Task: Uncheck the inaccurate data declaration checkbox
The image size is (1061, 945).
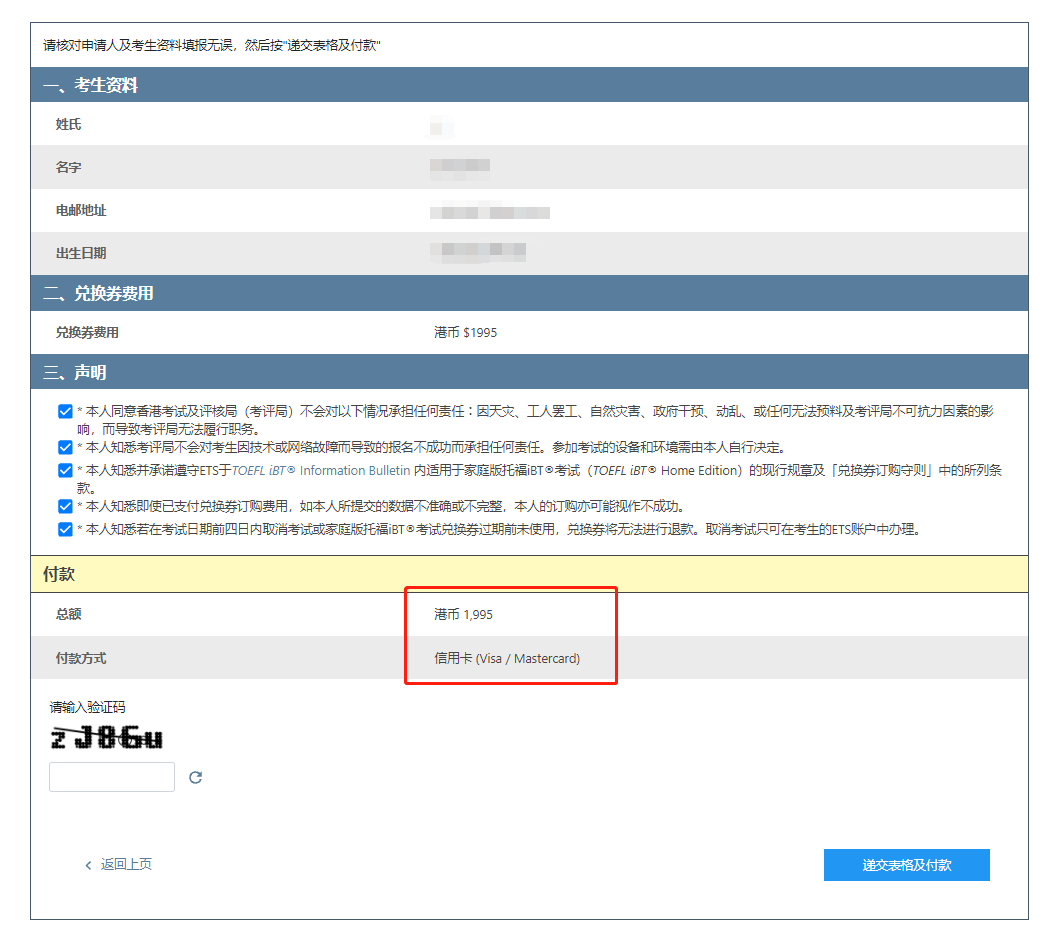Action: (x=66, y=506)
